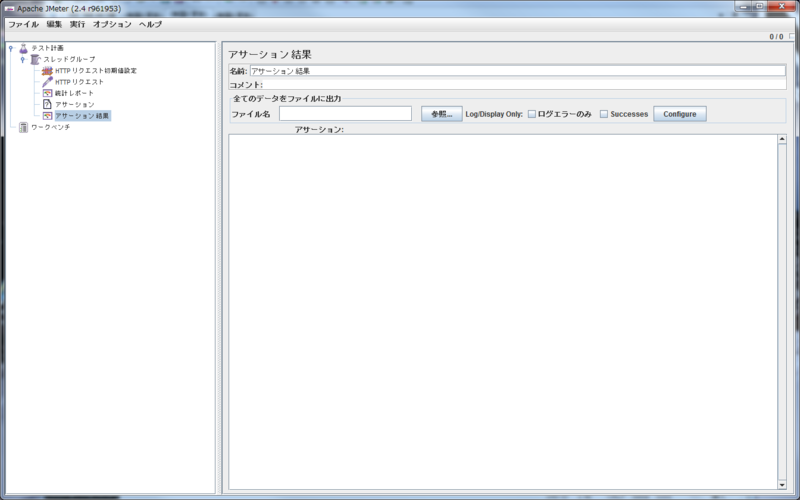Select HTTP リクエスト初期値設定 tree item
This screenshot has height=500, width=800.
click(96, 71)
